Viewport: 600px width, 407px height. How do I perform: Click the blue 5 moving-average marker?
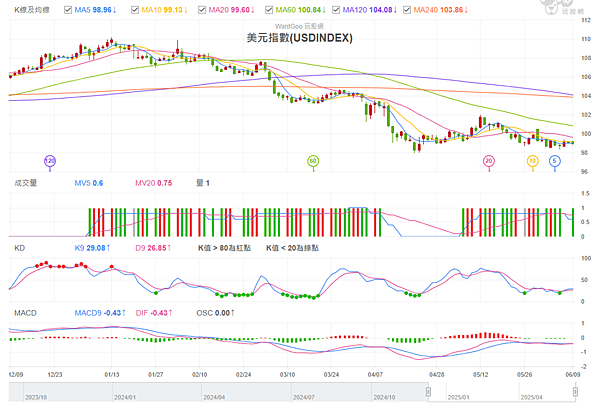point(555,161)
